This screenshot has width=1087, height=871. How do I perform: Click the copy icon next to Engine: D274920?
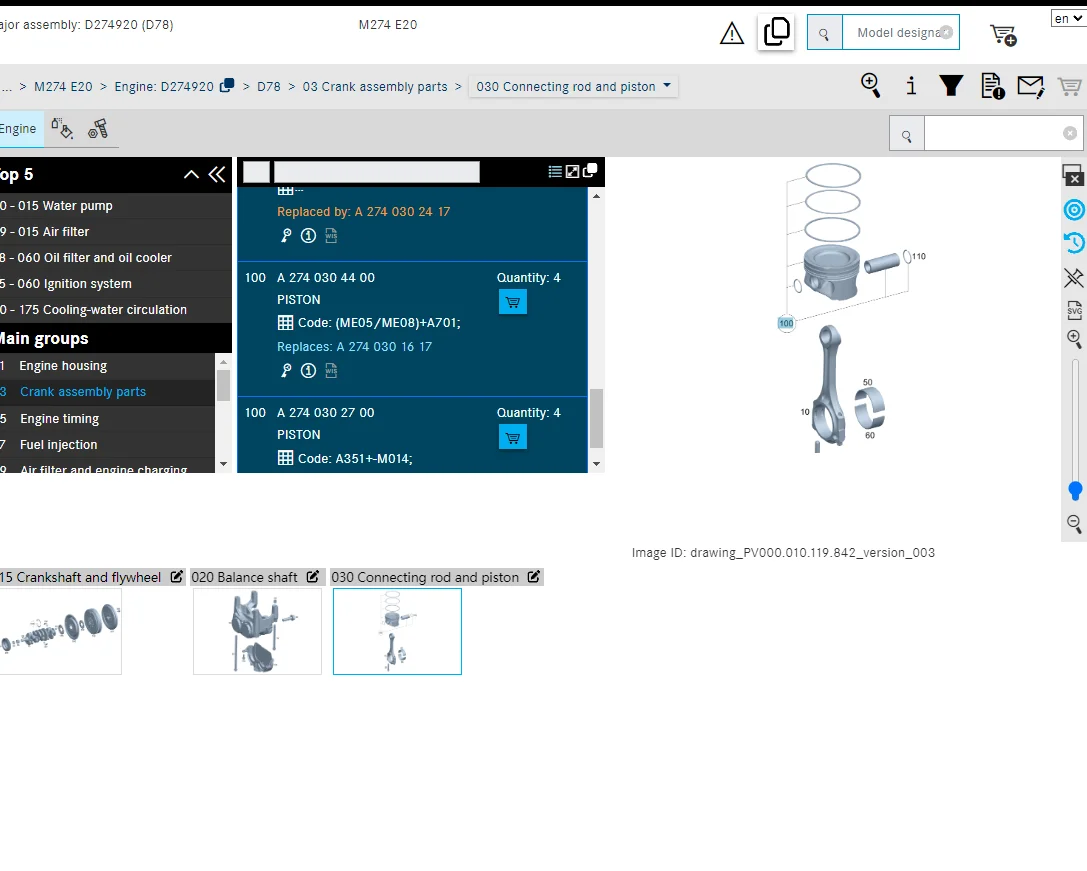tap(227, 85)
